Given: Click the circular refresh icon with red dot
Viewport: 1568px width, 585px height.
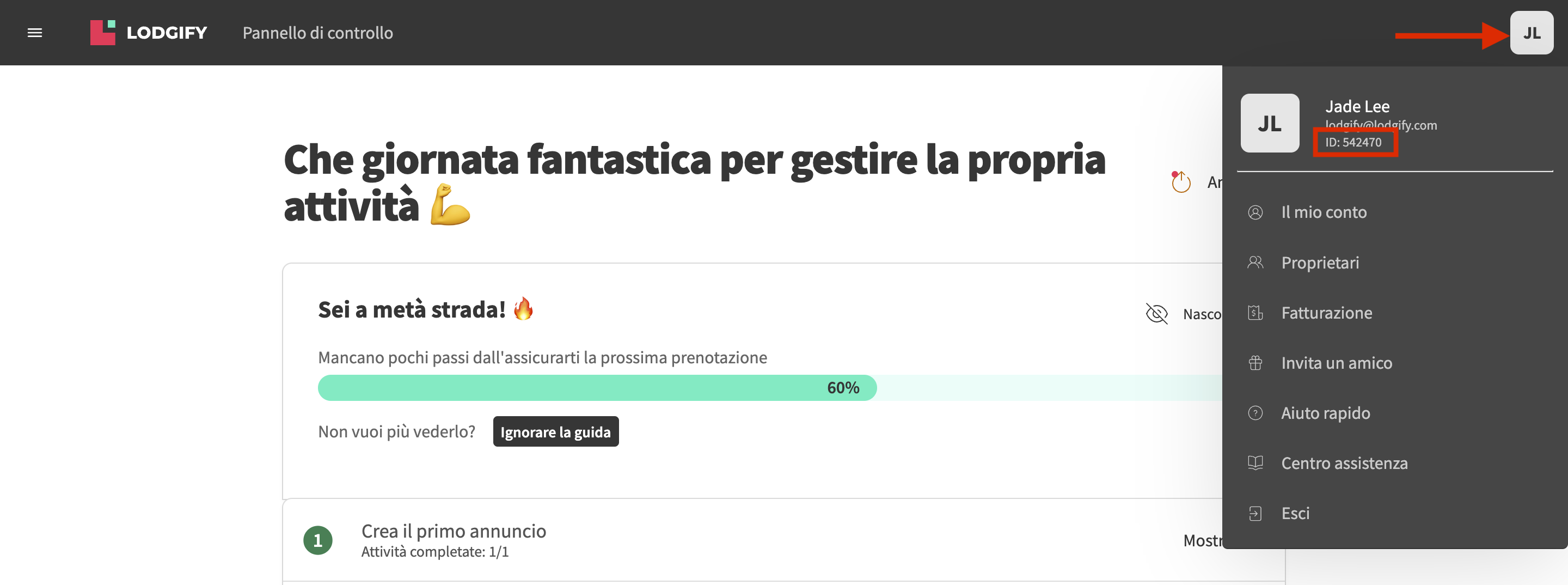Looking at the screenshot, I should (x=1181, y=182).
